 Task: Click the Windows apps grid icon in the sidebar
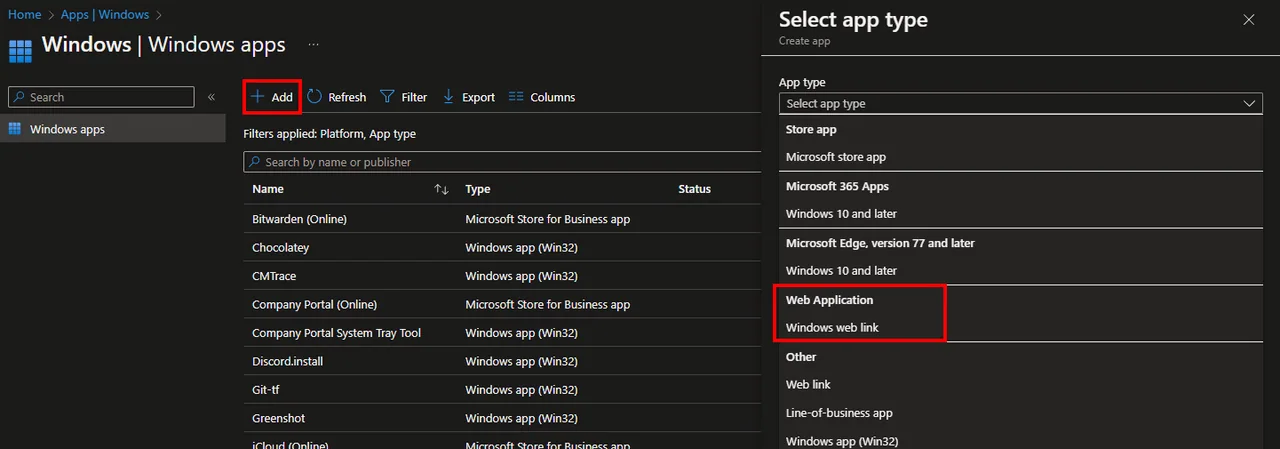click(15, 129)
